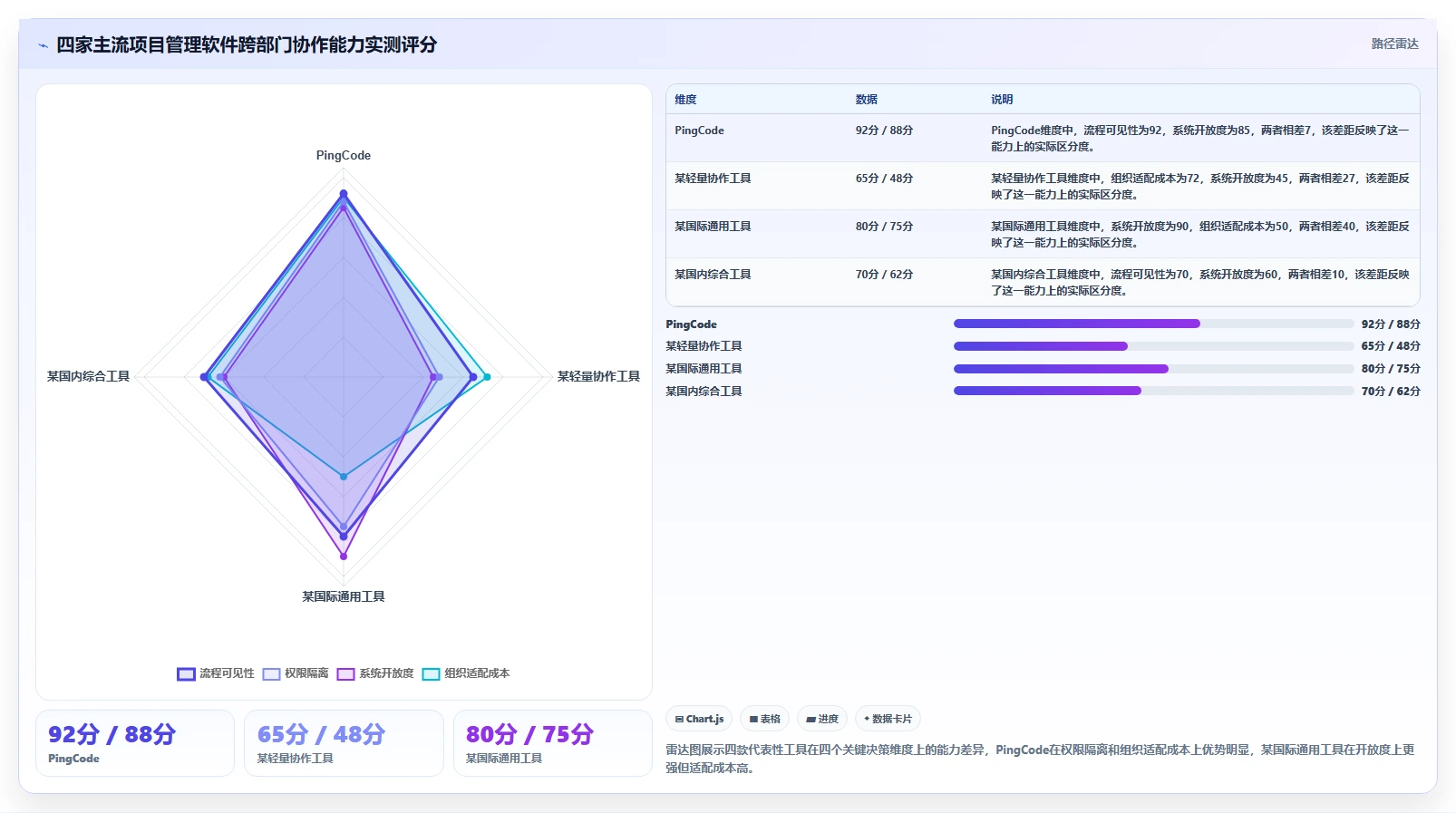Image resolution: width=1456 pixels, height=813 pixels.
Task: Select the 65分 / 48分 stat card
Action: [x=344, y=743]
